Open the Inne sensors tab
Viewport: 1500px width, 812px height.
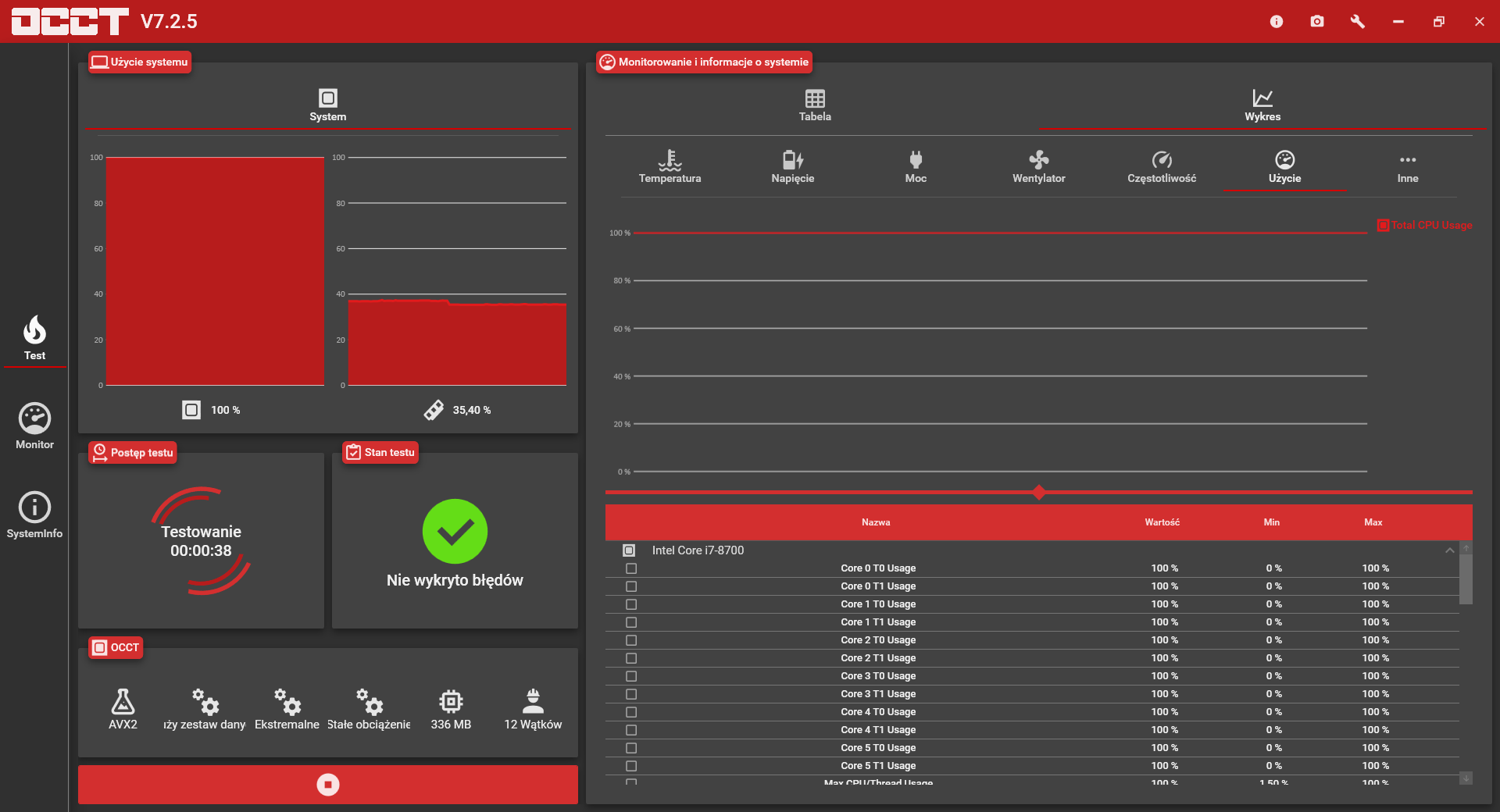pos(1408,167)
